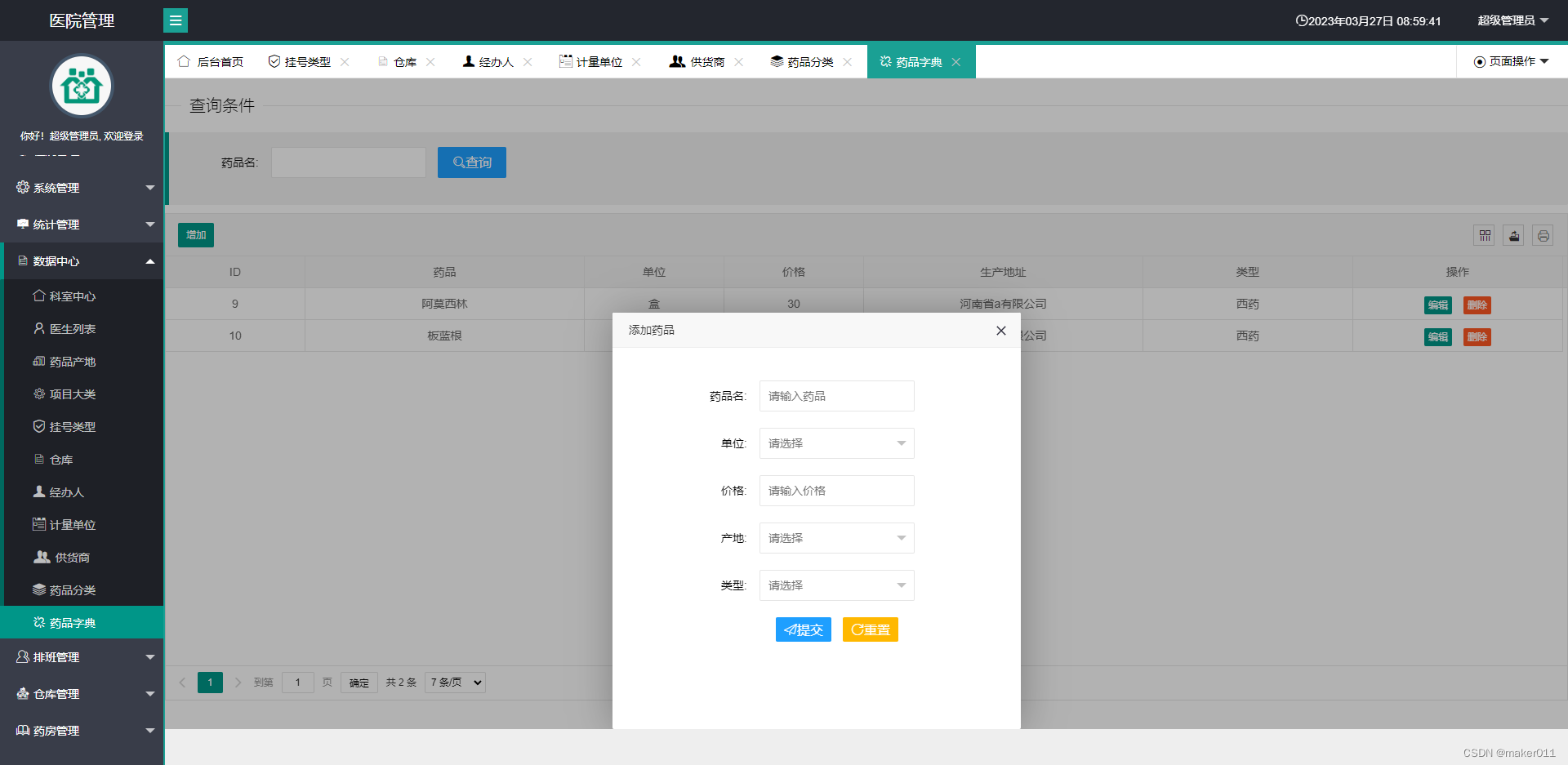This screenshot has width=1568, height=765.
Task: Click the 提交 submit button
Action: (804, 629)
